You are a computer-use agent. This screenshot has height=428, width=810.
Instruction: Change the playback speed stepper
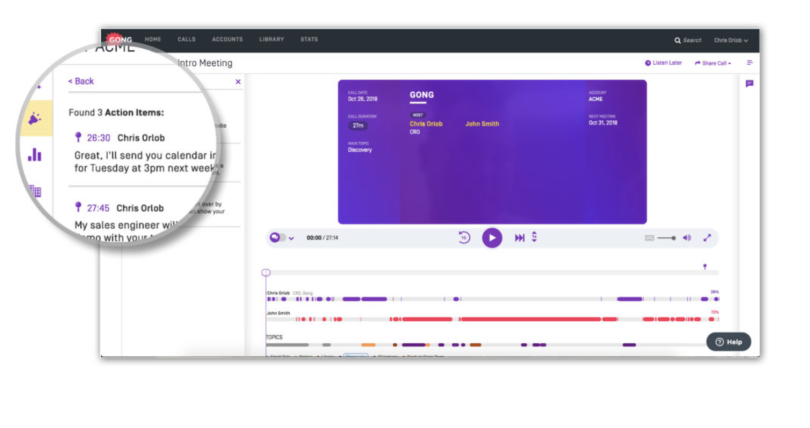(x=534, y=237)
